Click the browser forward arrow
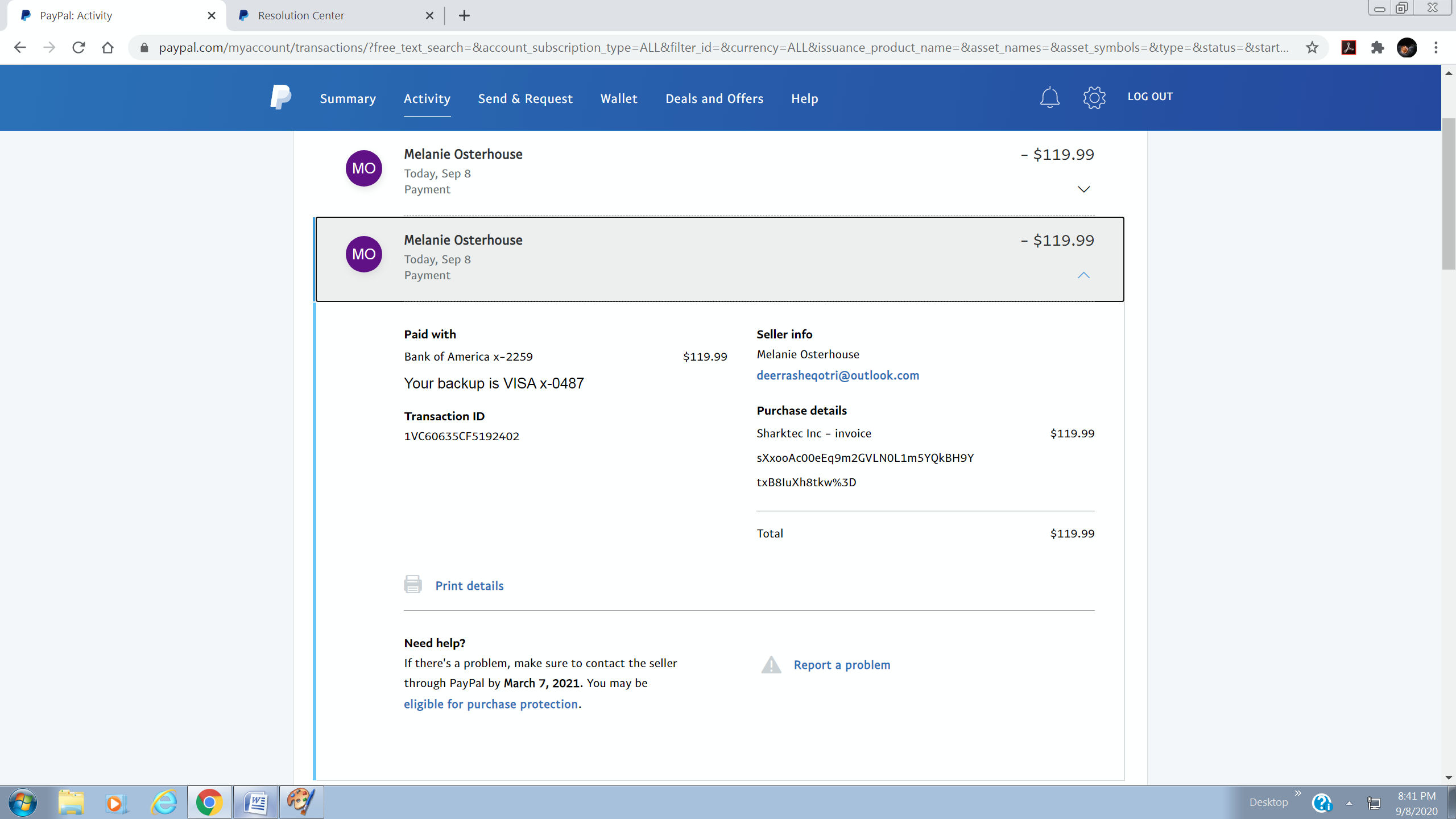The width and height of the screenshot is (1456, 819). coord(49,48)
